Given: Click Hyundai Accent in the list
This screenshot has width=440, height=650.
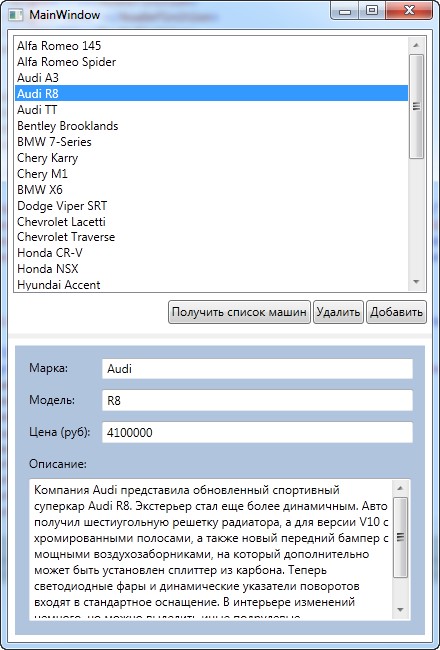Looking at the screenshot, I should (x=211, y=285).
